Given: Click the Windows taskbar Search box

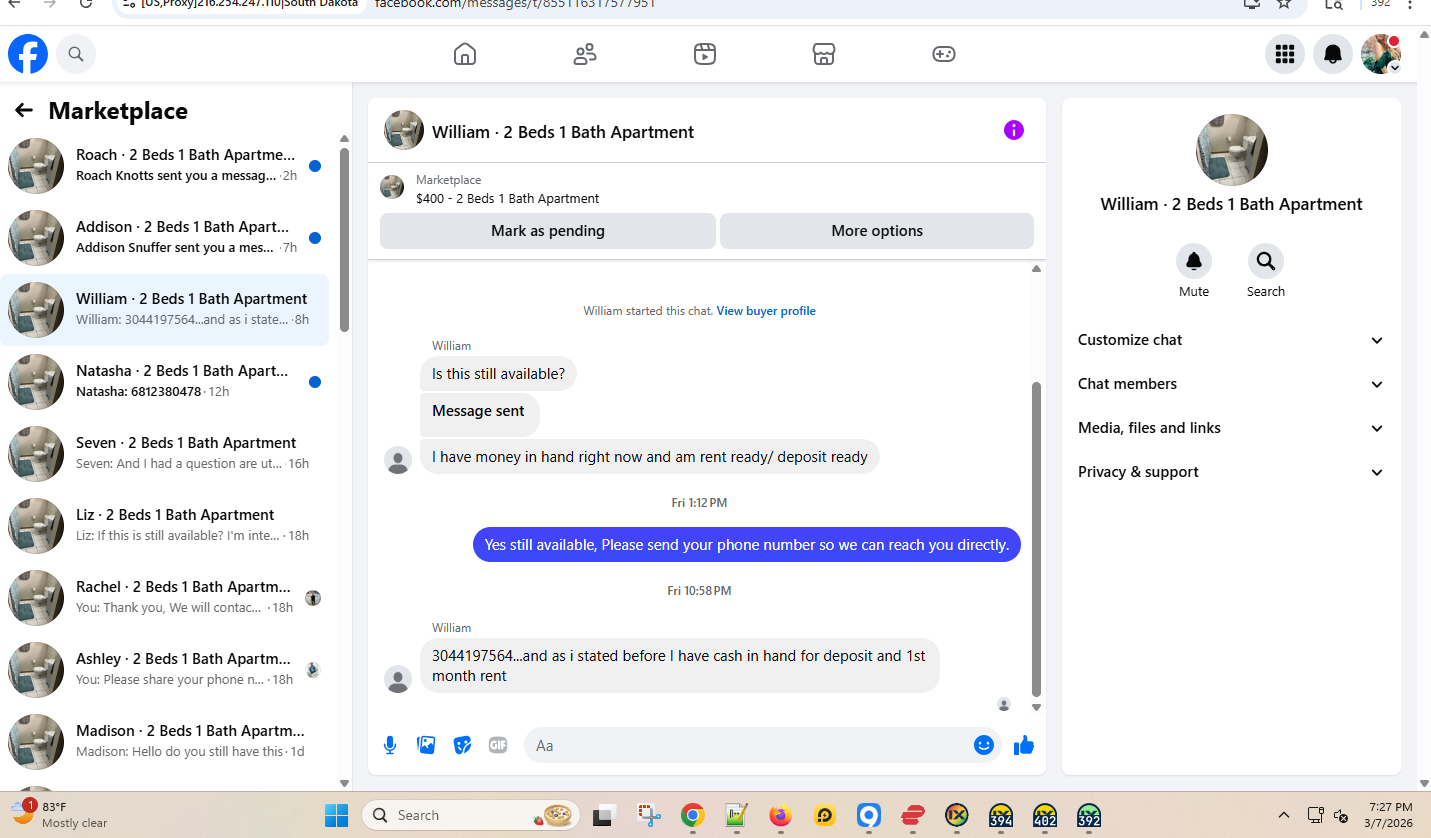Looking at the screenshot, I should pos(470,815).
